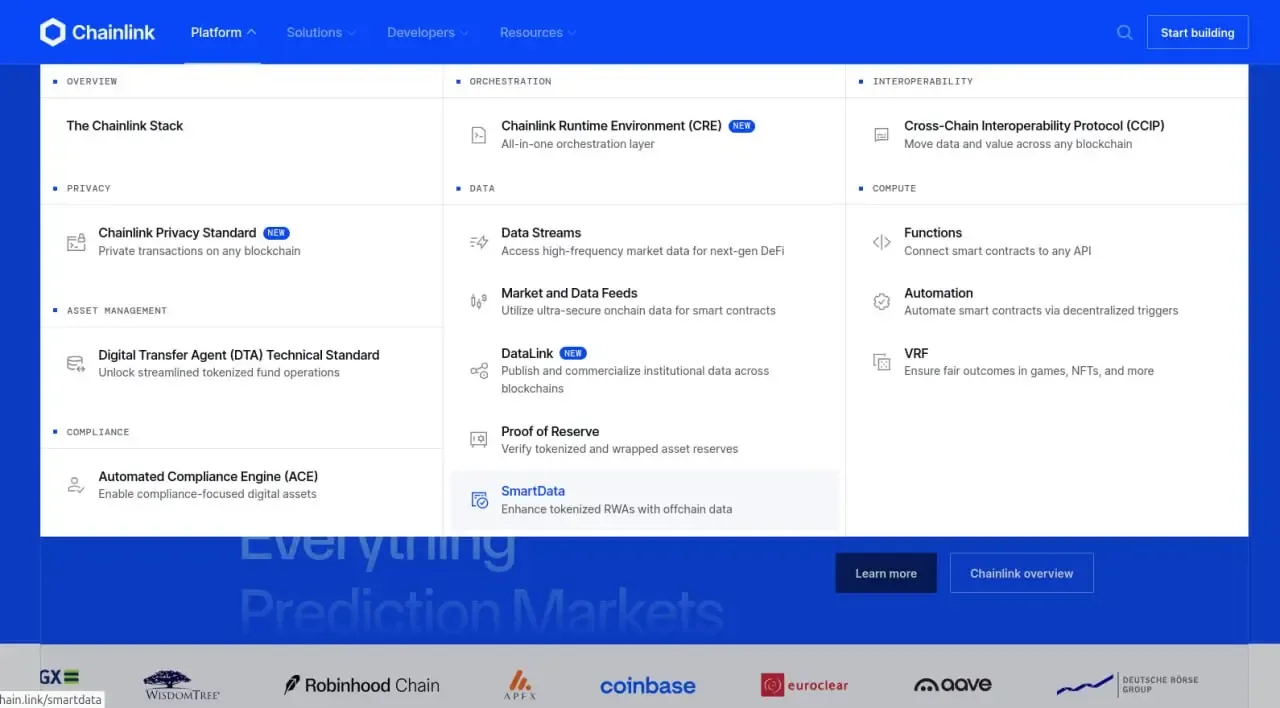Click the euroclear partner logo
The height and width of the screenshot is (708, 1280).
[804, 685]
